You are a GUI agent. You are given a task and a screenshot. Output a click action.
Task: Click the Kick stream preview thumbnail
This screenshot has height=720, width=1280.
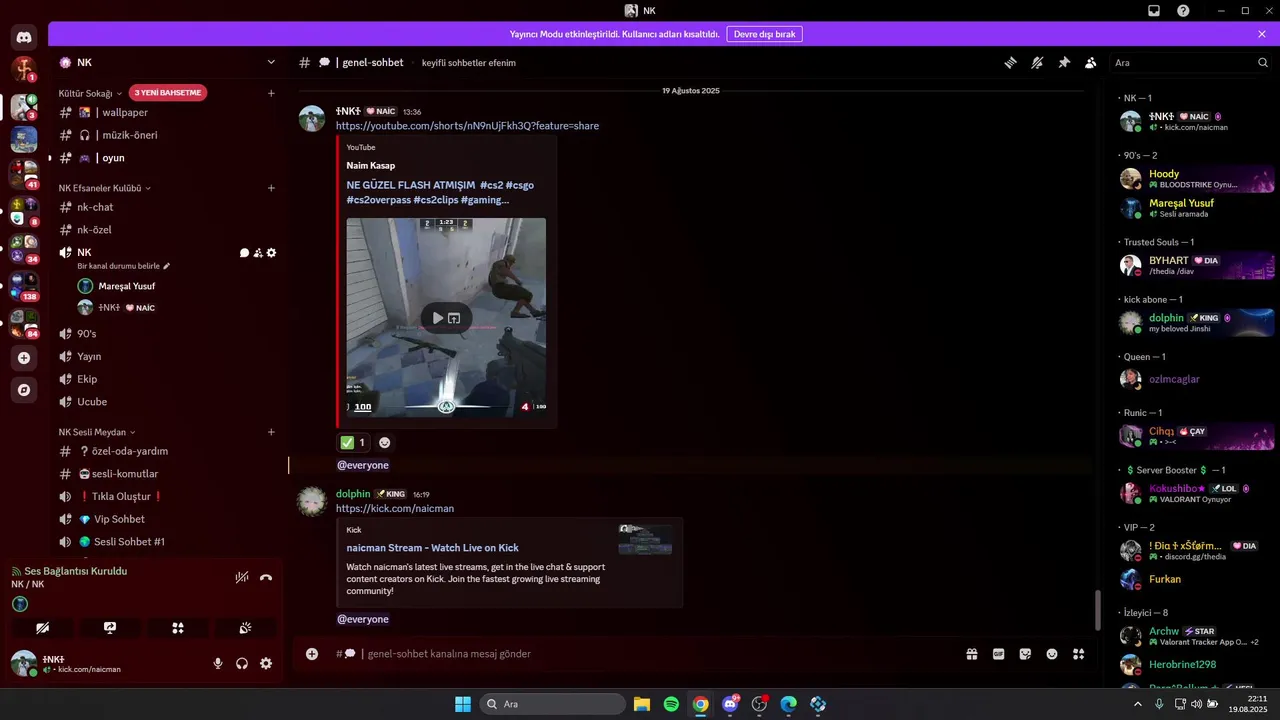tap(645, 539)
